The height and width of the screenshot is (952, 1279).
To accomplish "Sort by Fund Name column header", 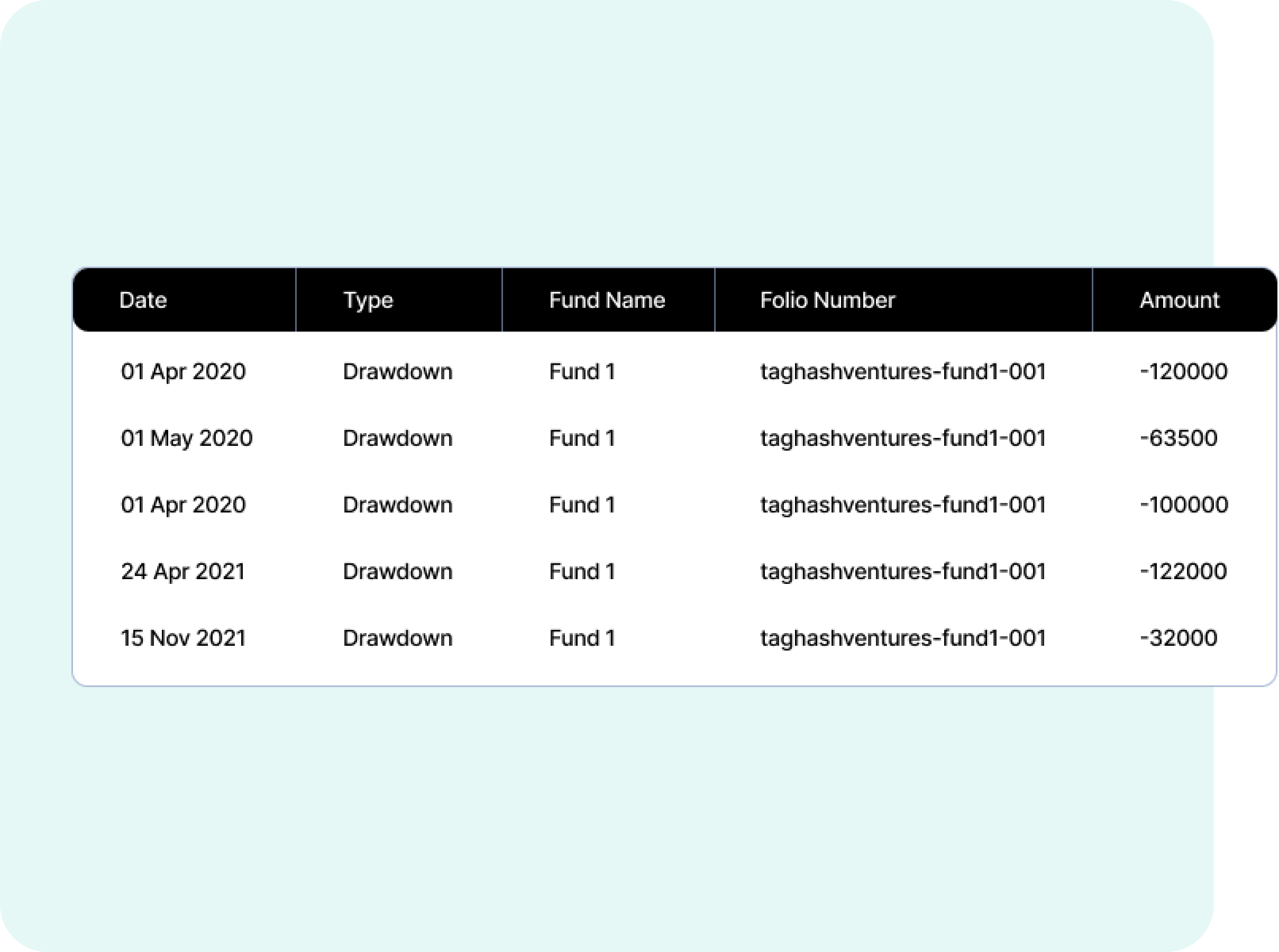I will coord(606,300).
